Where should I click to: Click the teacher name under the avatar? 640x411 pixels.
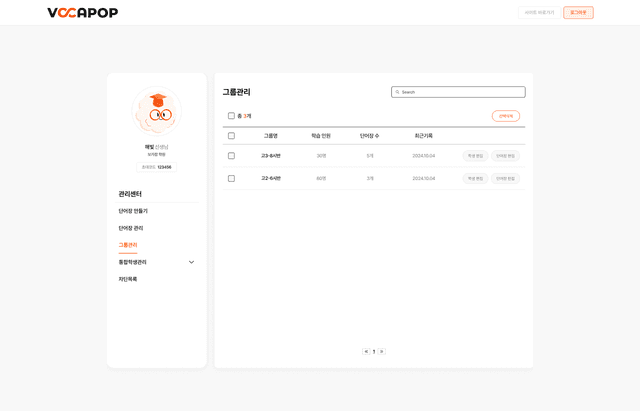click(x=156, y=147)
